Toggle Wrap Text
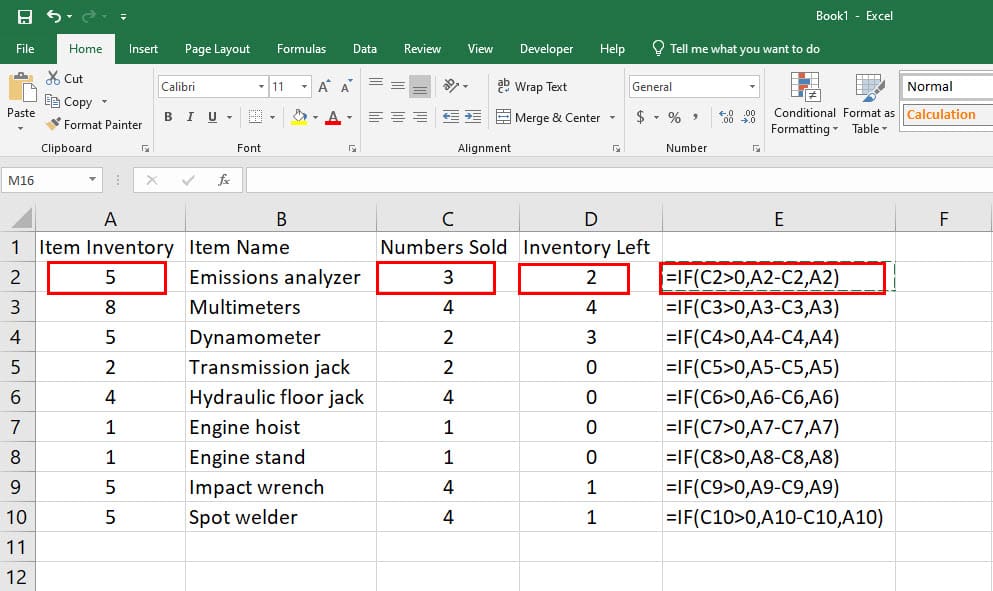Screen dimensions: 993x591 532,87
